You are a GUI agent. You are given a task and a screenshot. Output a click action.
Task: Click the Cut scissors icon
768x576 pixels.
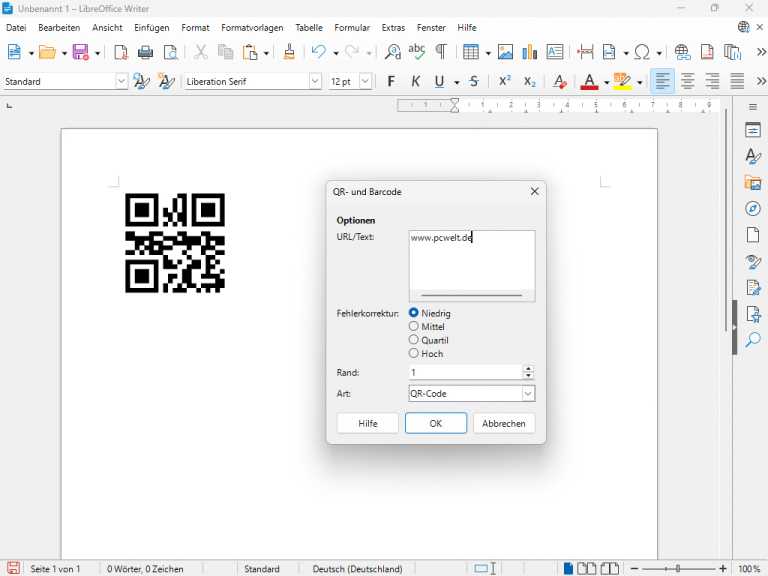pos(200,51)
